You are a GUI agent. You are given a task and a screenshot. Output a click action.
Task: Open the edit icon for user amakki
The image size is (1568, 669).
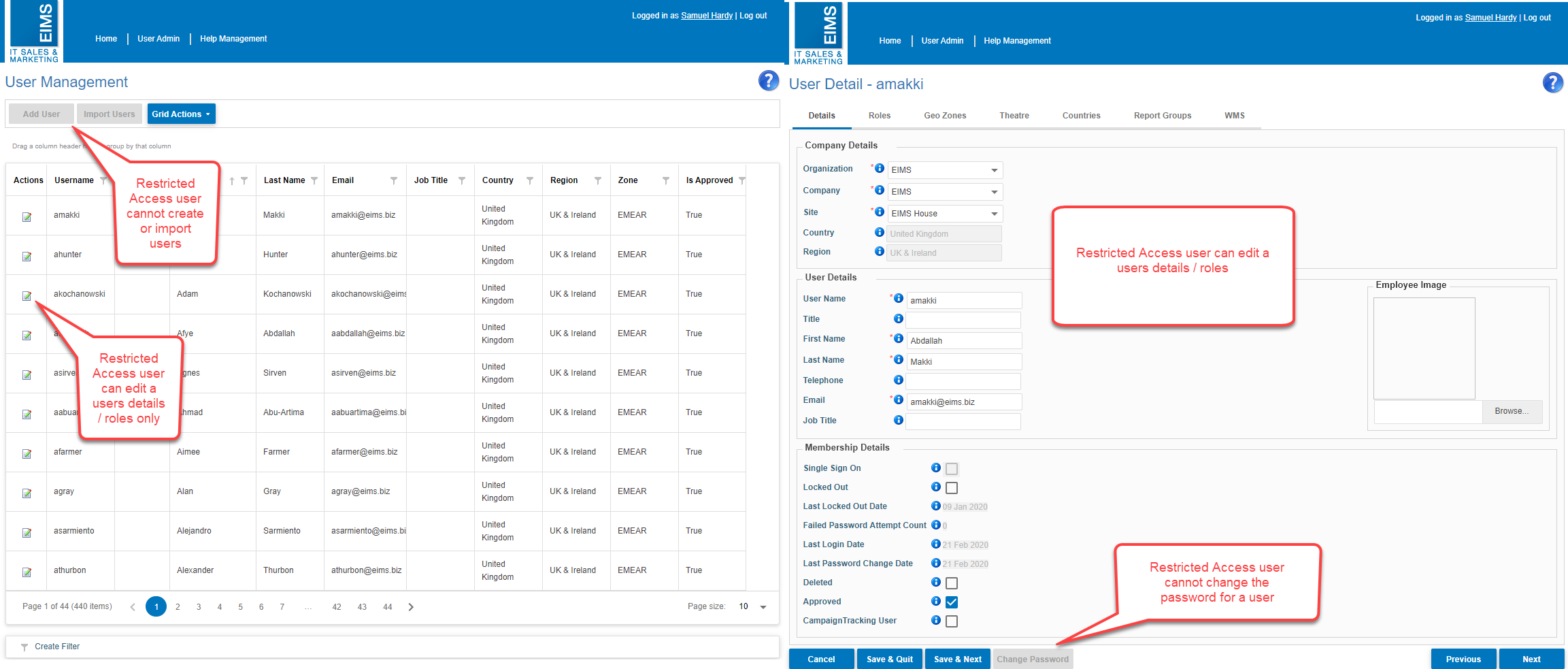pyautogui.click(x=27, y=216)
